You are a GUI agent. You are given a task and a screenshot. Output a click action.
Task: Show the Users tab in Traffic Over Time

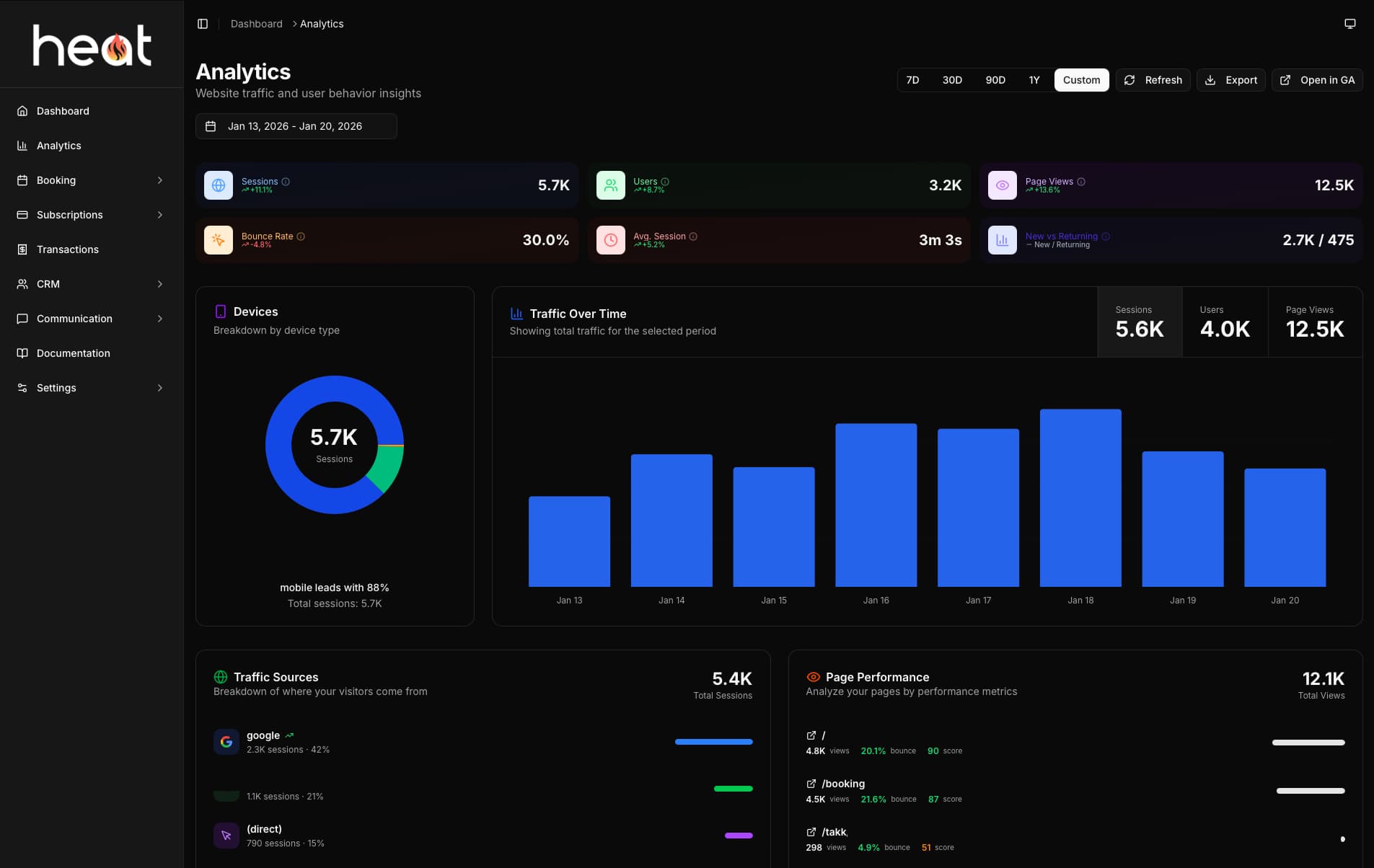point(1224,322)
